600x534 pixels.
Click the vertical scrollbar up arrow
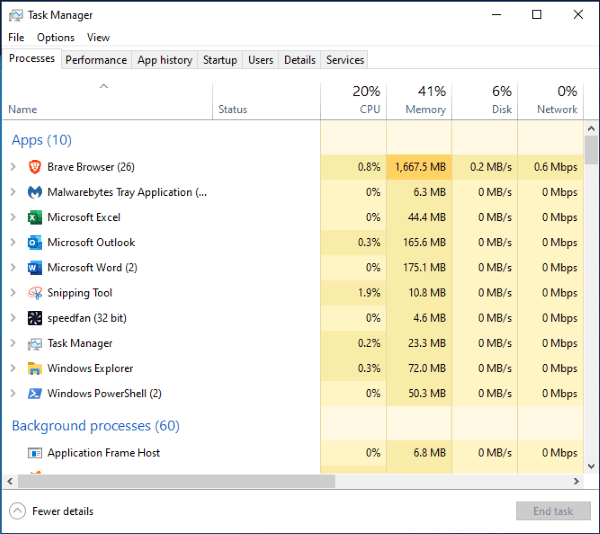click(x=591, y=129)
